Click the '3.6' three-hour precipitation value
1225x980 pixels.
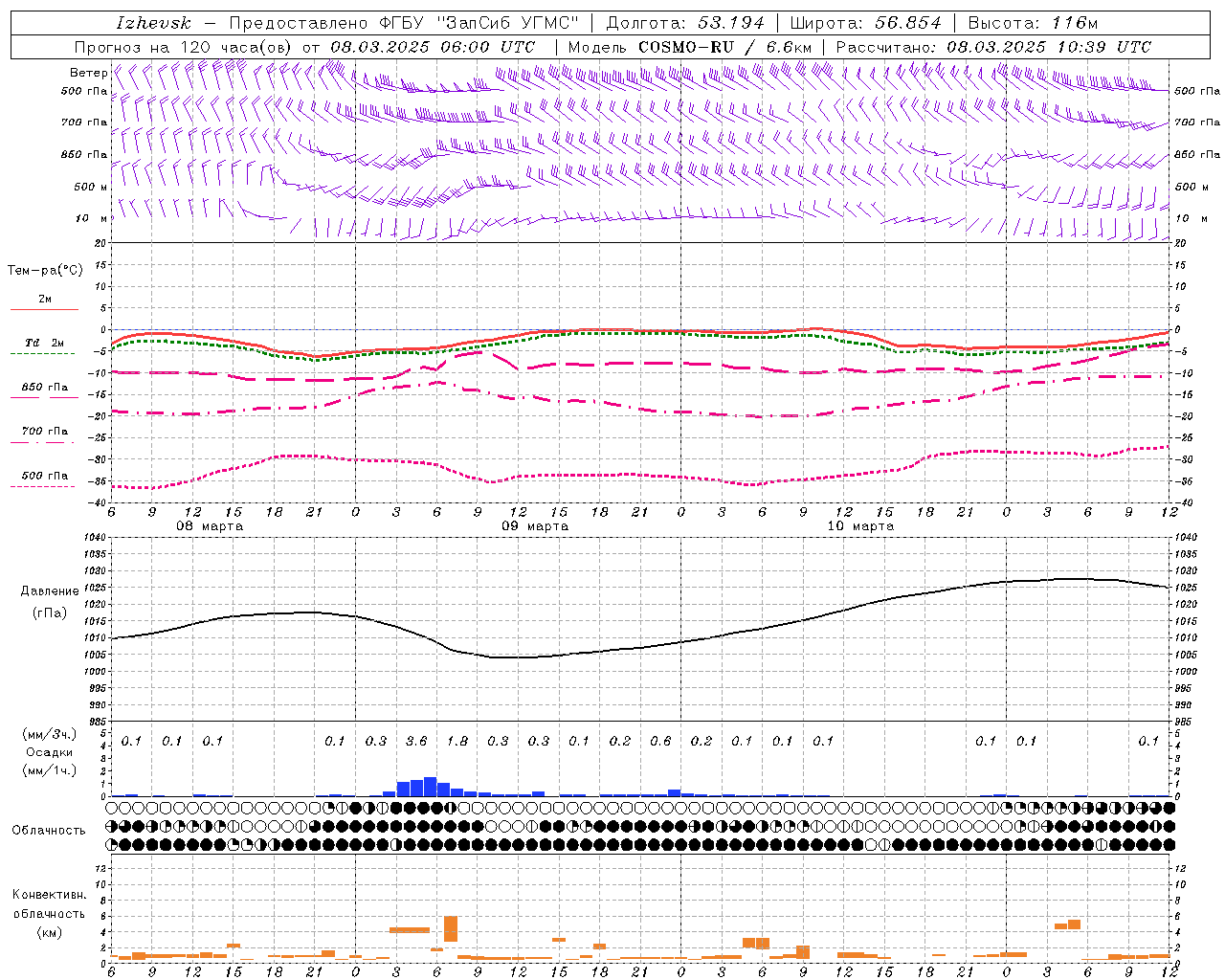[x=416, y=741]
